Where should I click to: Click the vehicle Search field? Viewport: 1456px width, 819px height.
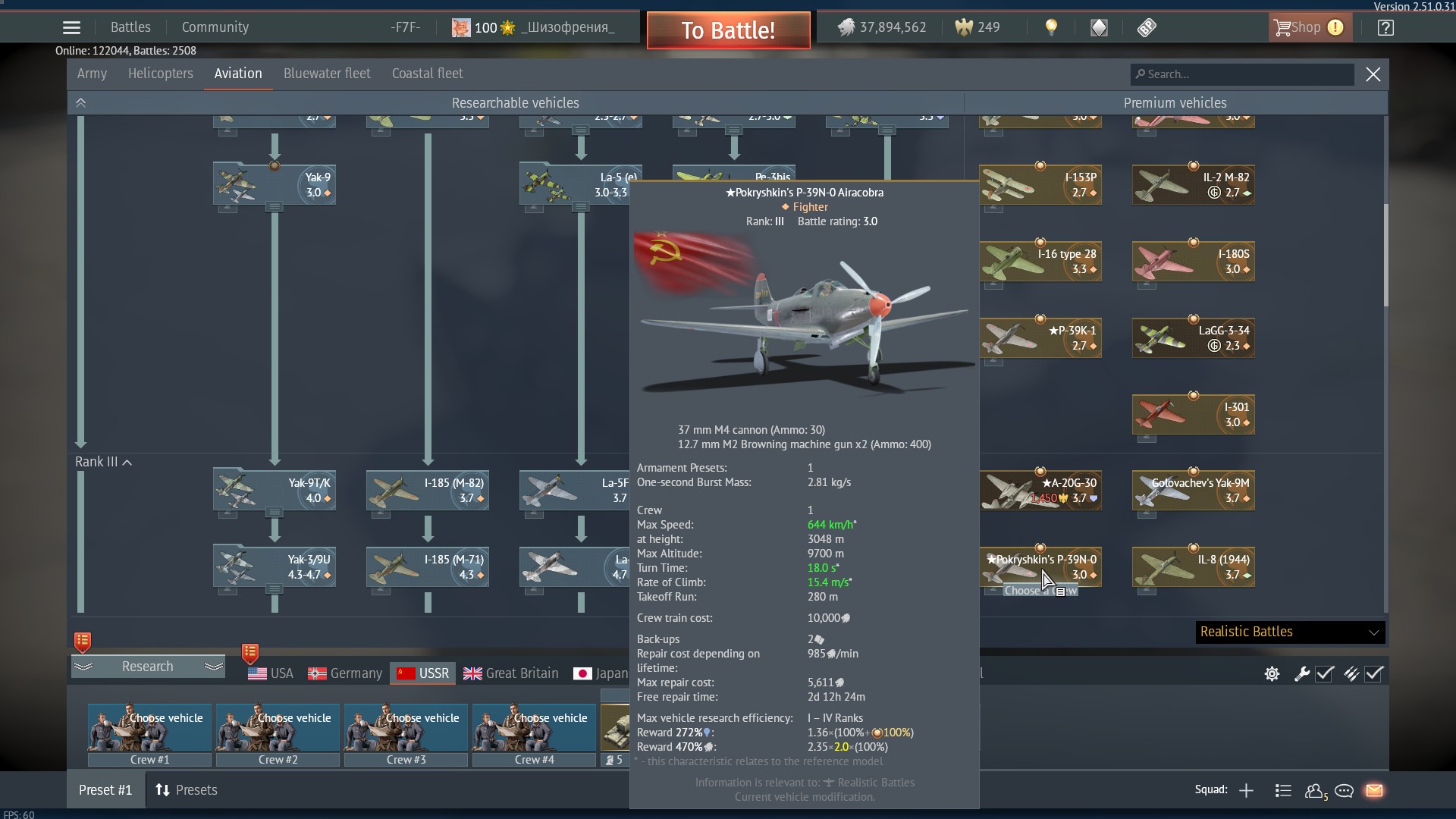1244,74
